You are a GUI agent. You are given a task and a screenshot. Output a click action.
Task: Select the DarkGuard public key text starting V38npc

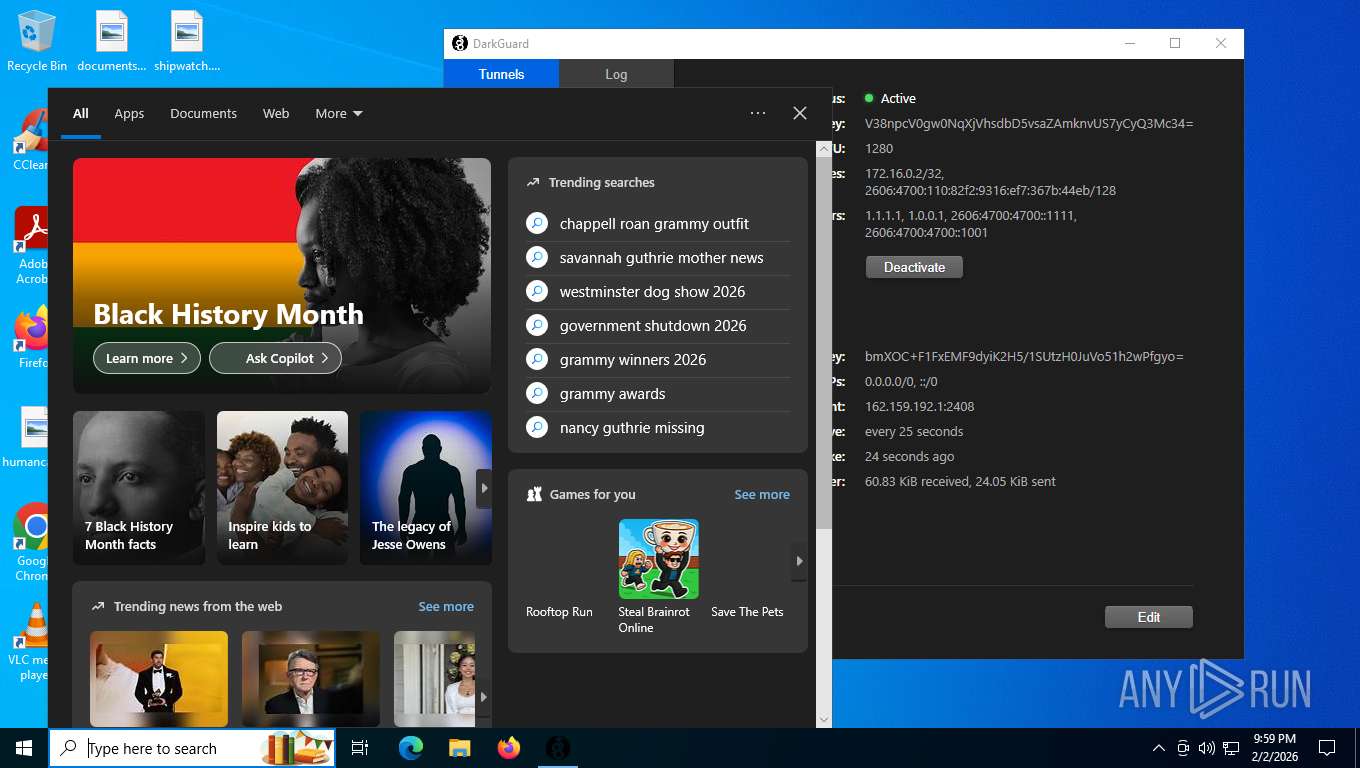1029,124
